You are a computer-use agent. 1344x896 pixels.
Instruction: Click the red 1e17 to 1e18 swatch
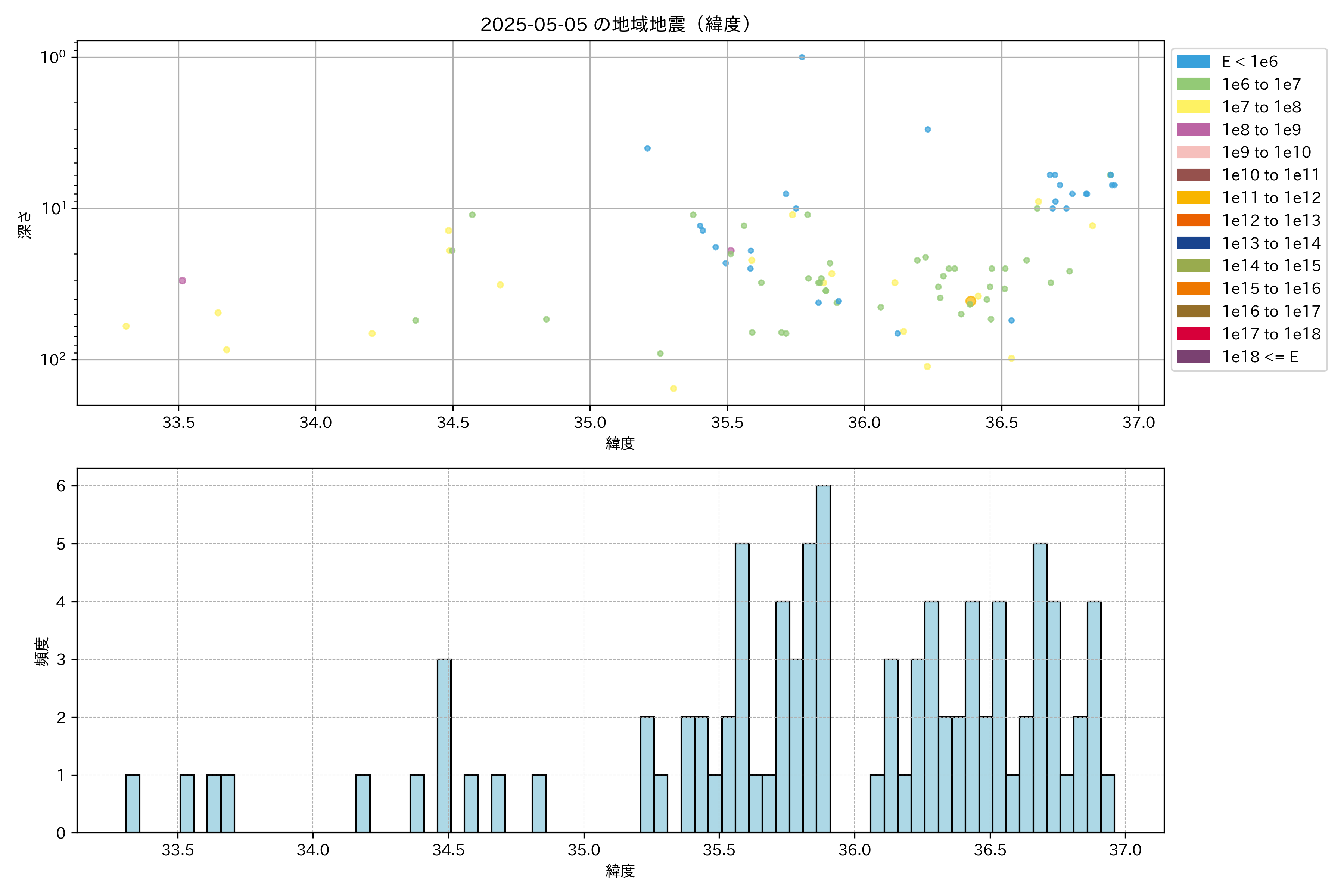pos(1193,334)
